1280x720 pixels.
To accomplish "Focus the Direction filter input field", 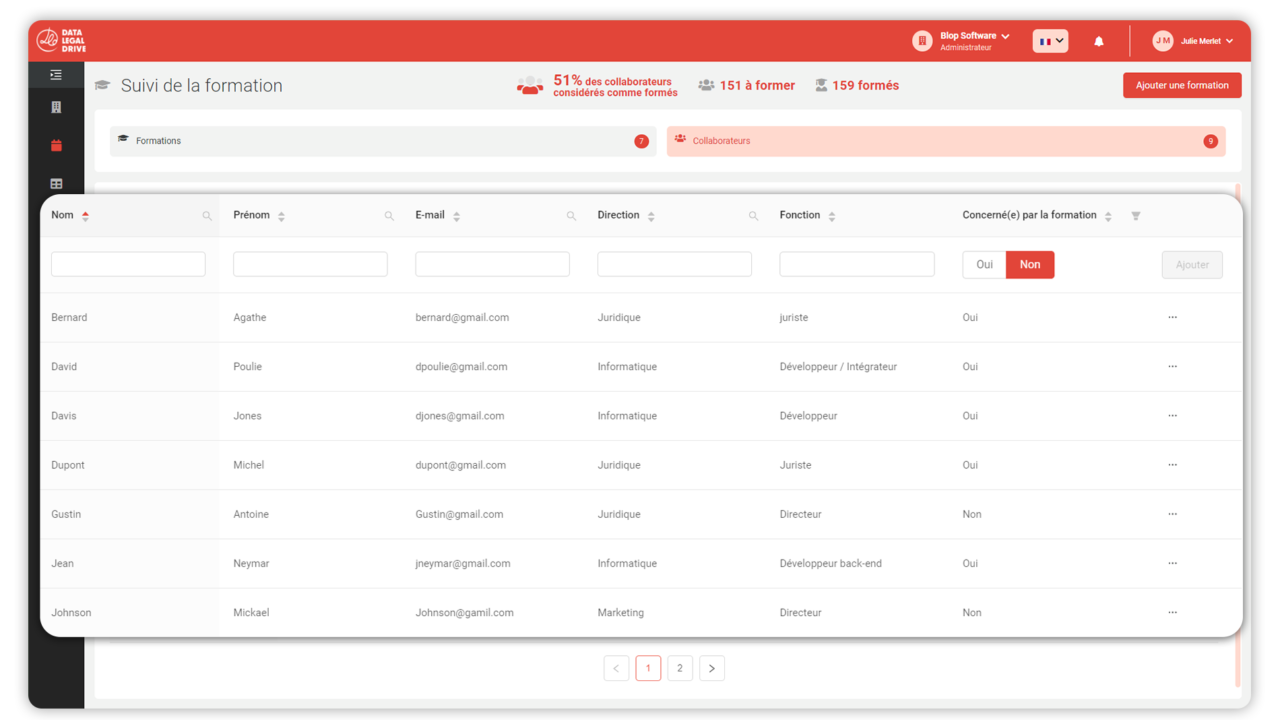I will tap(674, 264).
